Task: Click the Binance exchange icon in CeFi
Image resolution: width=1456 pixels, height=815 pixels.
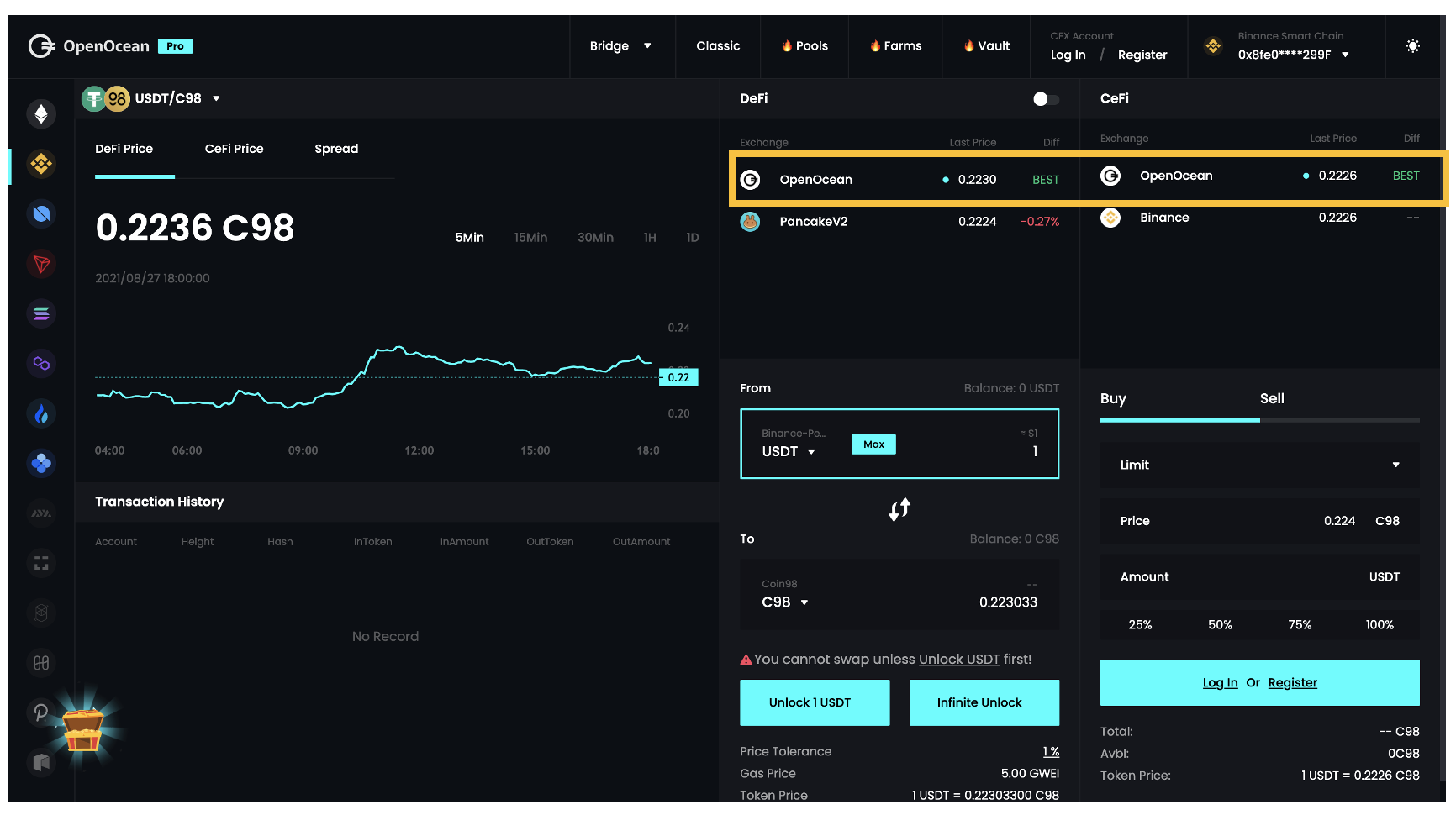Action: (x=1110, y=218)
